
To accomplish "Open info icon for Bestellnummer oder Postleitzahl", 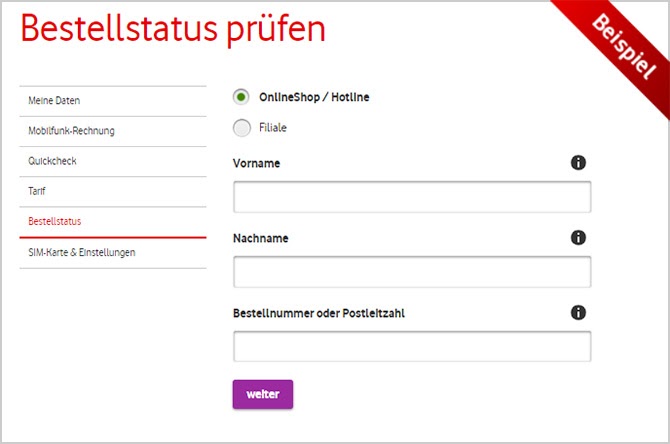I will tap(578, 313).
